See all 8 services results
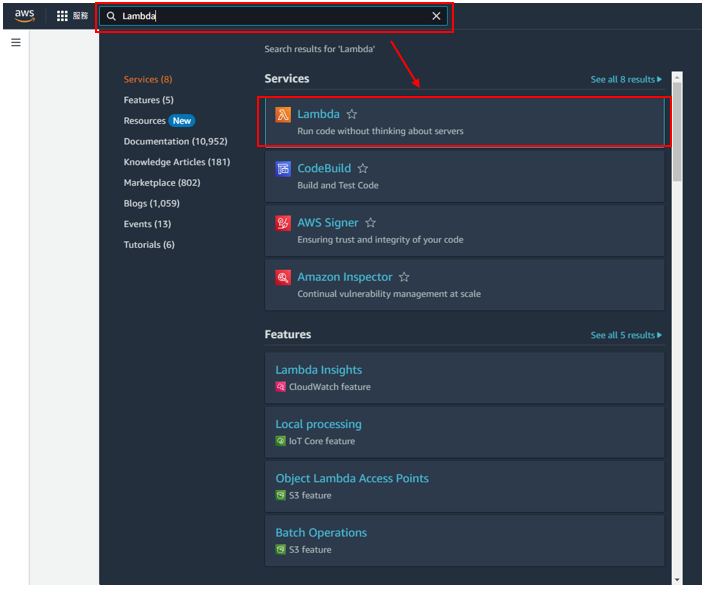The width and height of the screenshot is (707, 593). coord(626,79)
